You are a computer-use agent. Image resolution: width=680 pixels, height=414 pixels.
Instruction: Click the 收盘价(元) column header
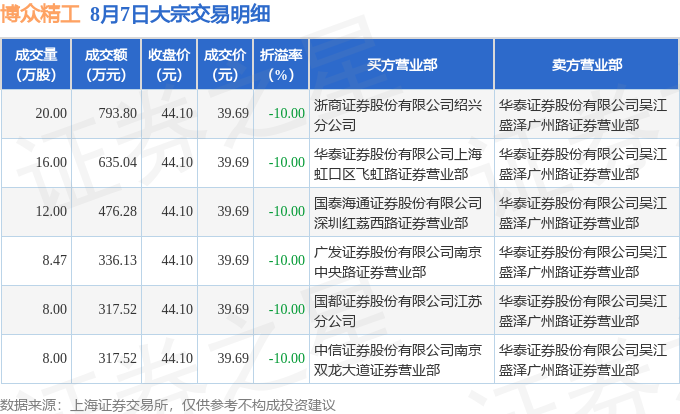click(x=169, y=65)
